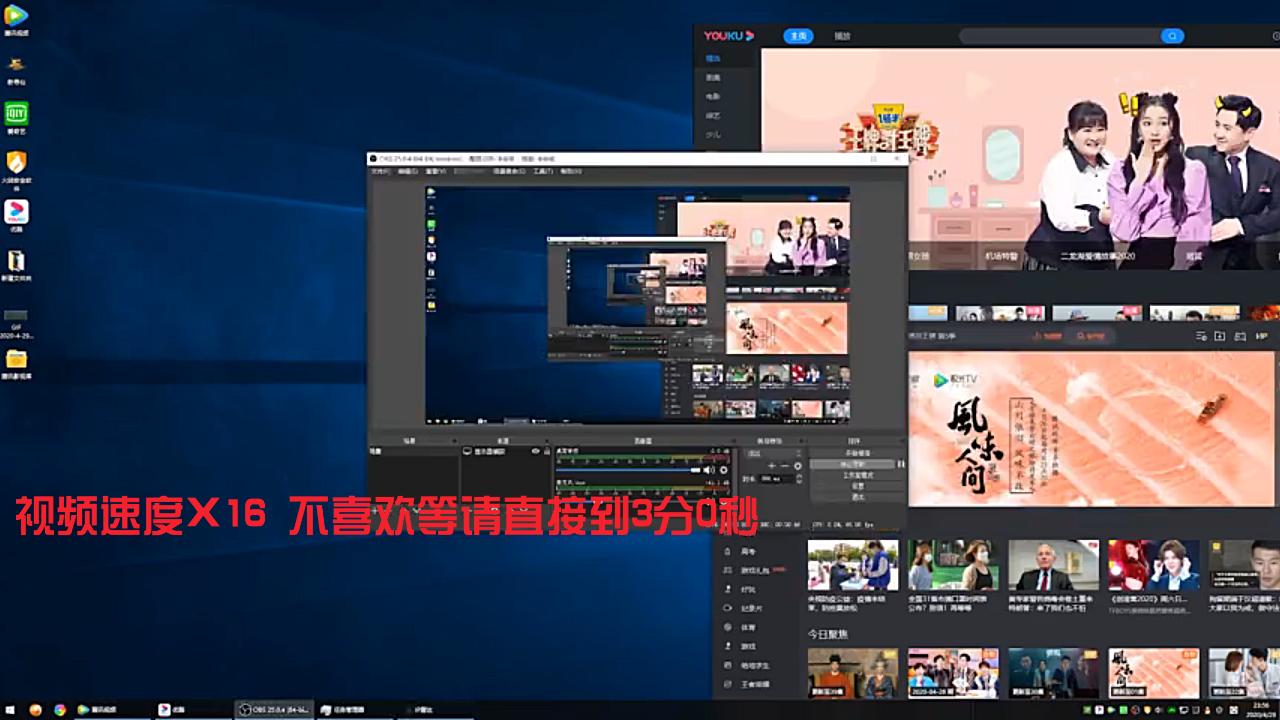Select 少儿 in the Youku sidebar
1280x720 pixels.
(x=713, y=134)
